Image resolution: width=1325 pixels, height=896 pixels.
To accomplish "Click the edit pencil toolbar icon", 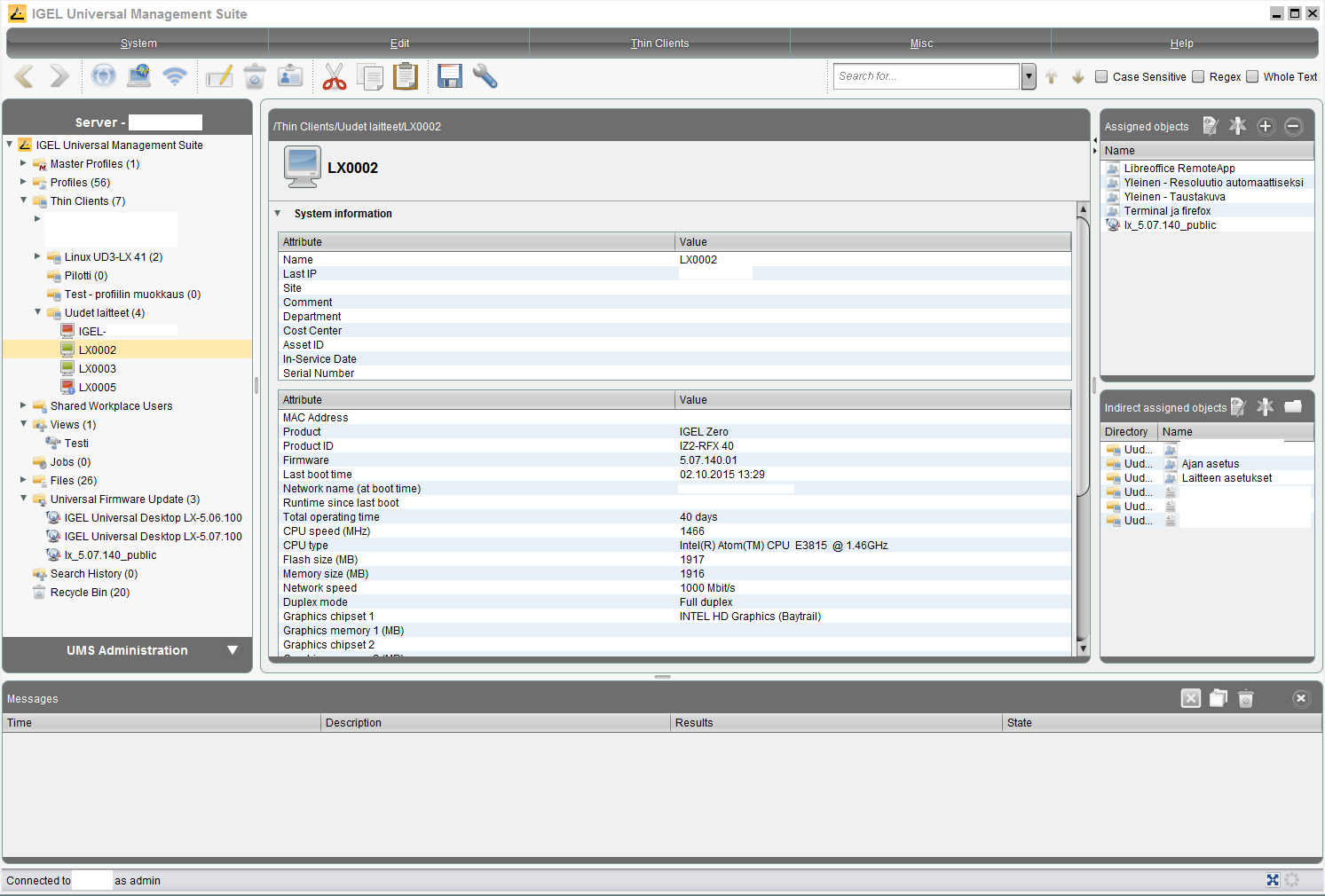I will click(x=219, y=76).
